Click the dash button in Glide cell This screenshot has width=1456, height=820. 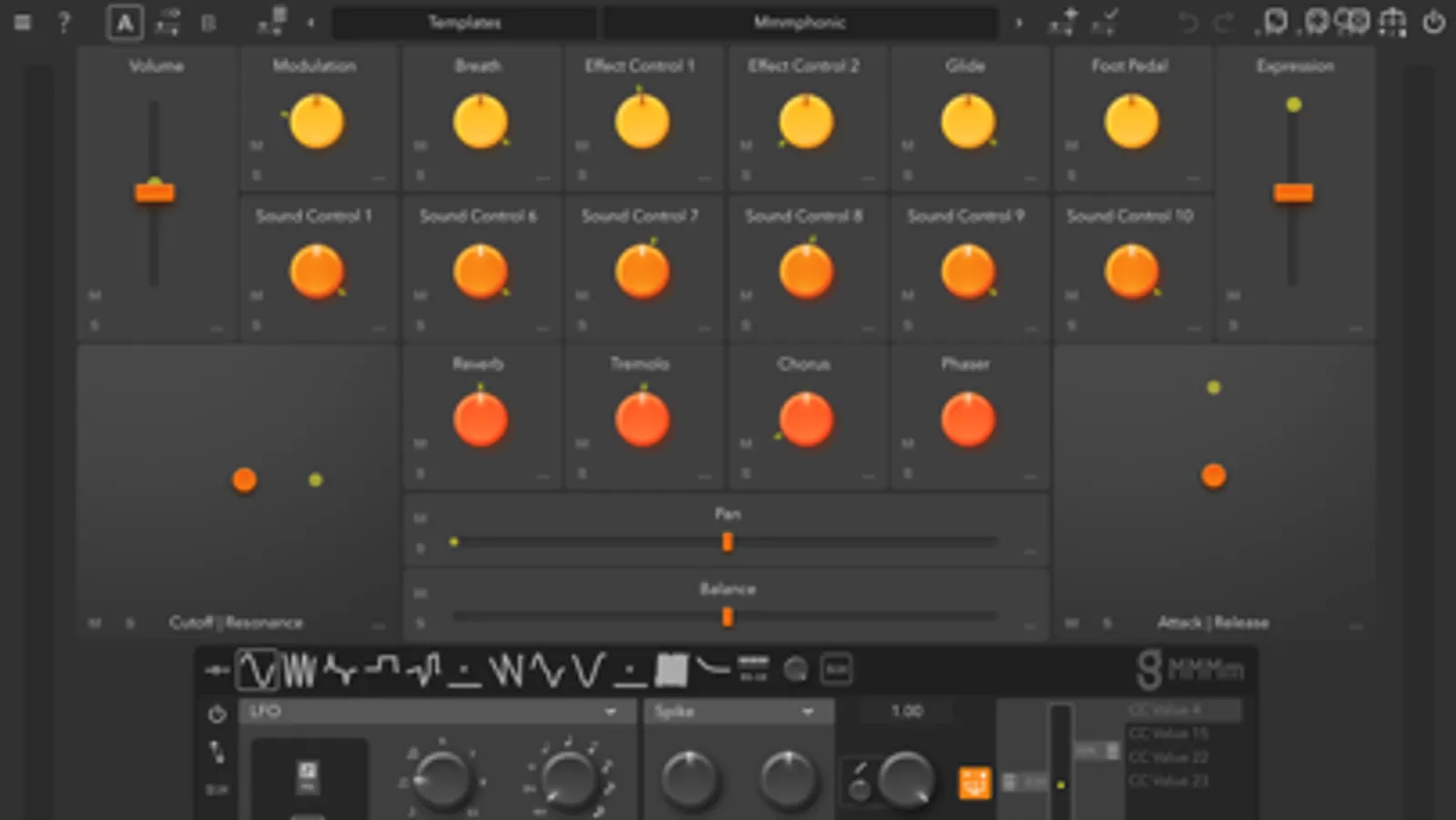pyautogui.click(x=1030, y=178)
